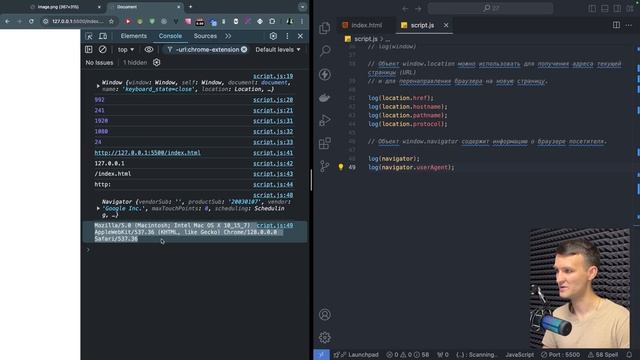
Task: Click the 1 hidden messages label
Action: click(x=135, y=62)
